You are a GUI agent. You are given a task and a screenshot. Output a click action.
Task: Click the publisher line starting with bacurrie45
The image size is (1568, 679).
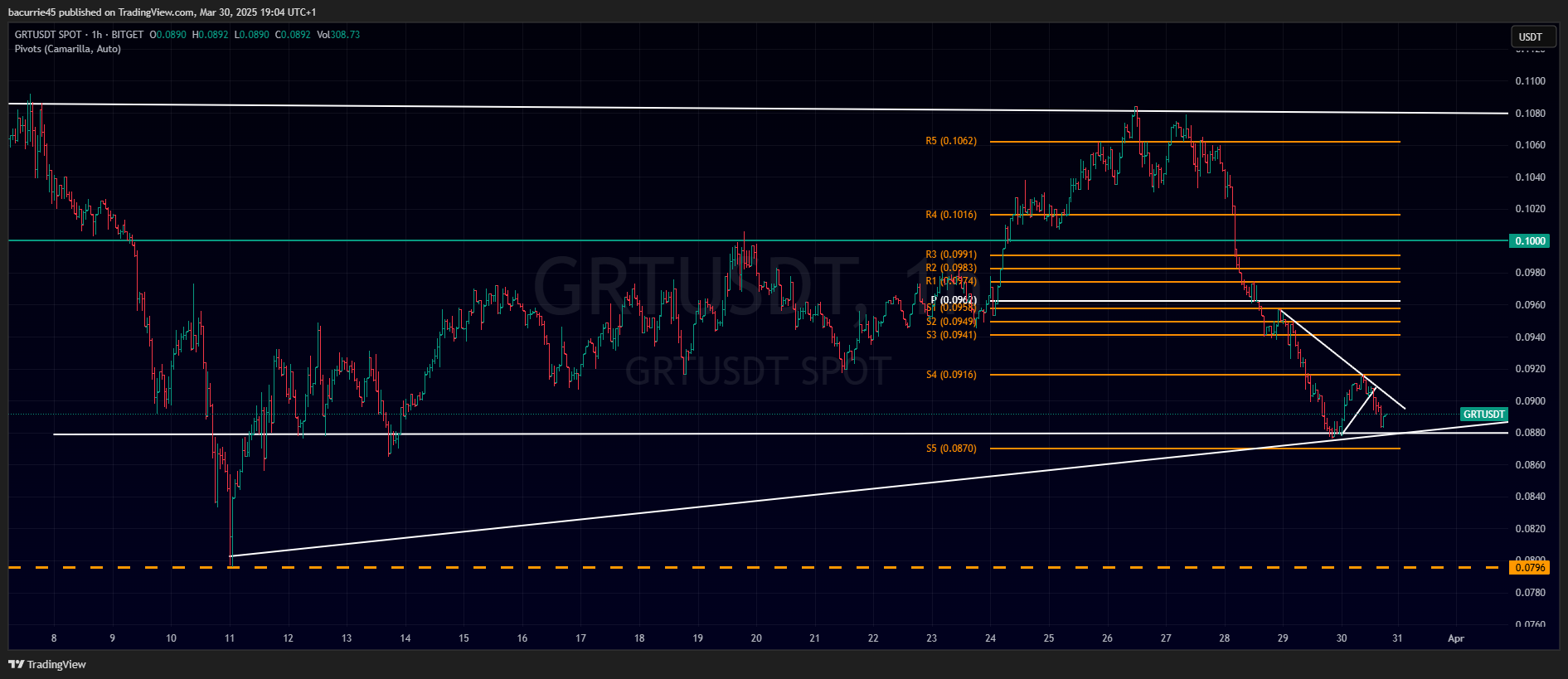[x=162, y=12]
